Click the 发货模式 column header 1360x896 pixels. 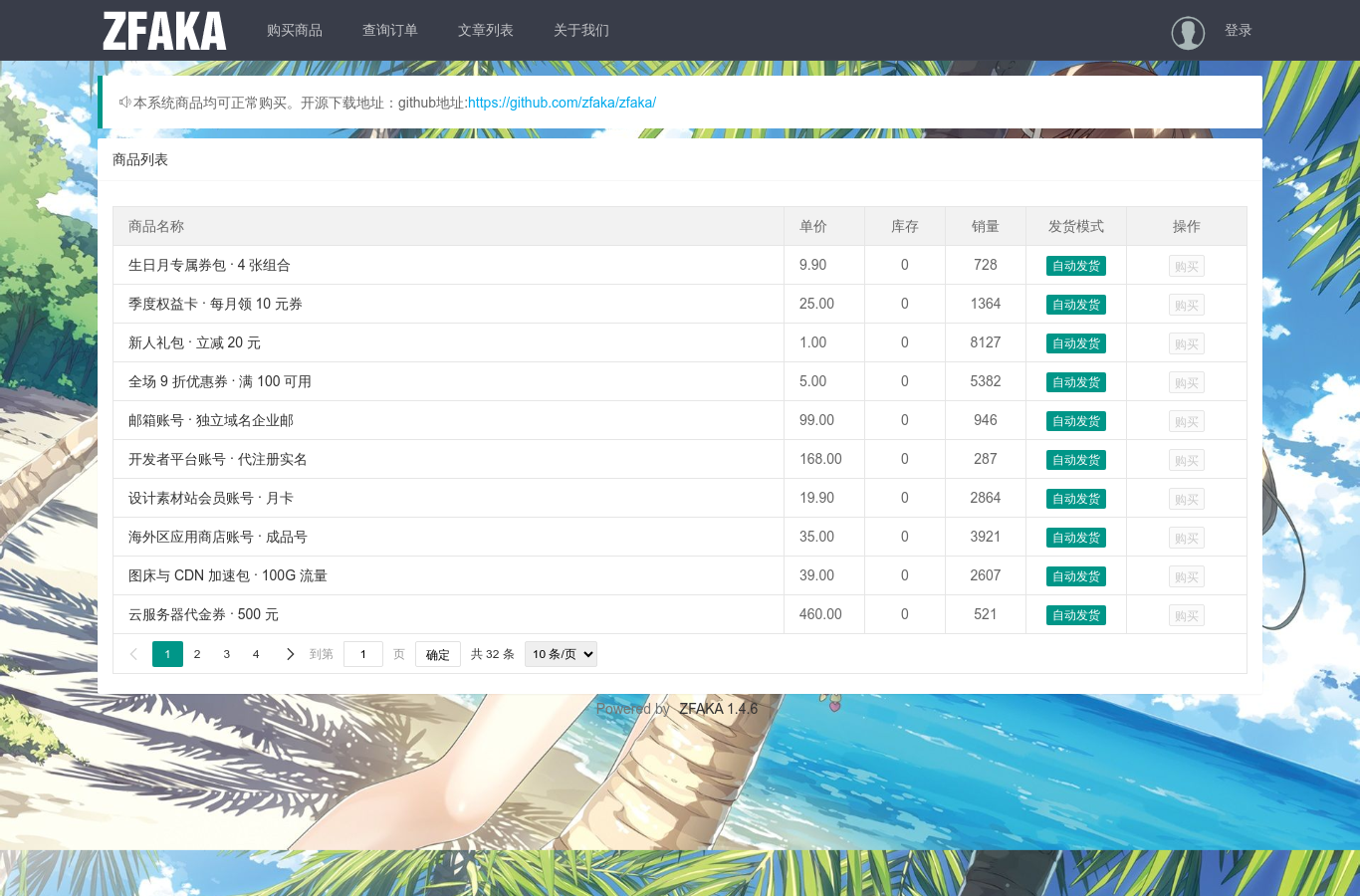1076,226
